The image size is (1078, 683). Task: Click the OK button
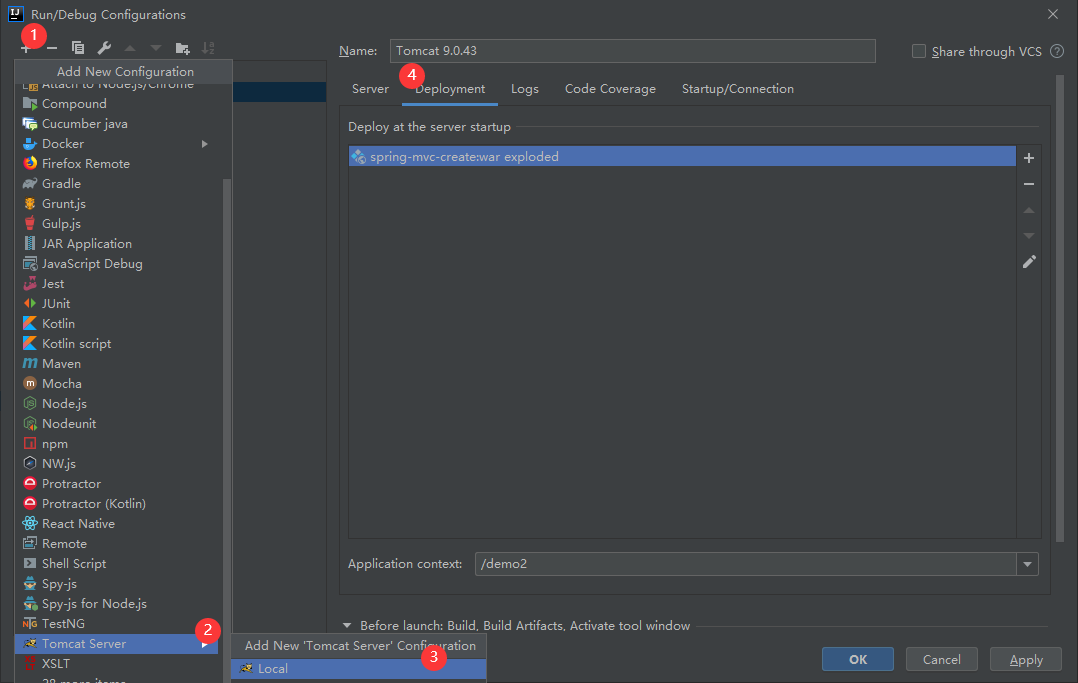pos(857,659)
